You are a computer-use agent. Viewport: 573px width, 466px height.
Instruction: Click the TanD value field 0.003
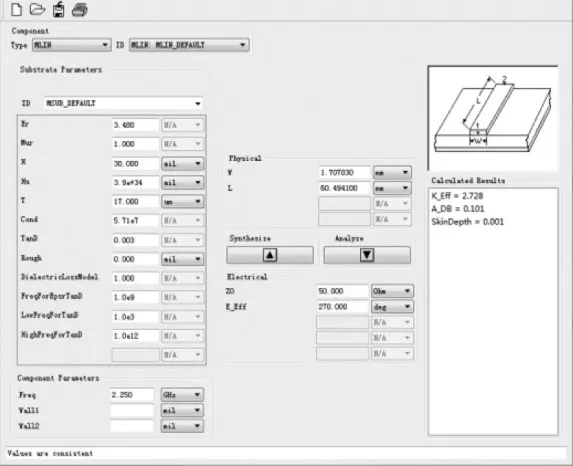(x=136, y=240)
